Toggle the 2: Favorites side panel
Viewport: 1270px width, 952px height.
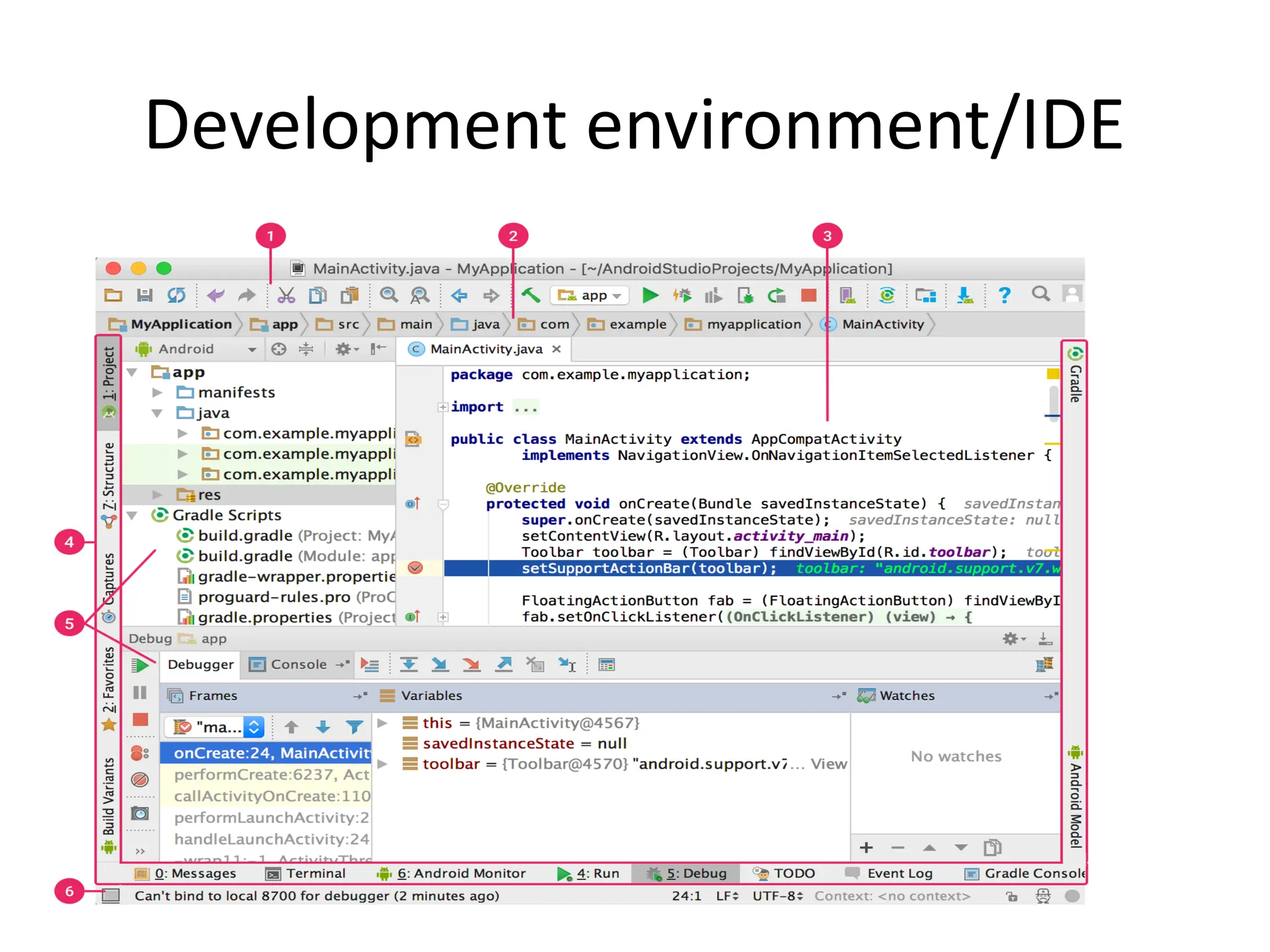click(109, 689)
